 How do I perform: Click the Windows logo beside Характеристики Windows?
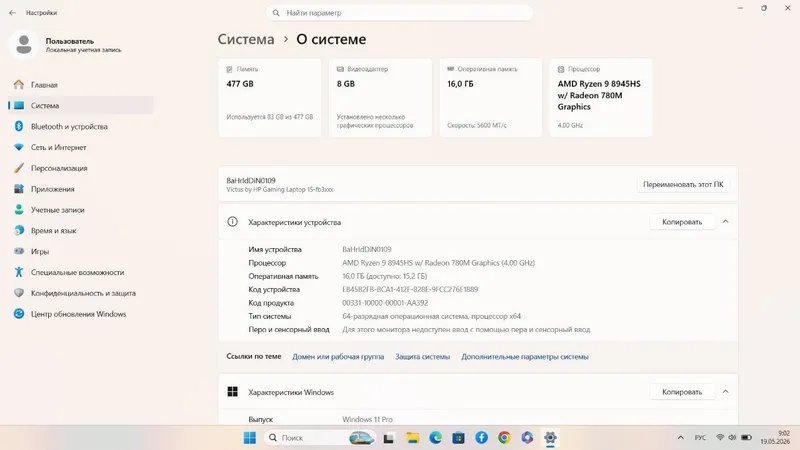click(233, 392)
